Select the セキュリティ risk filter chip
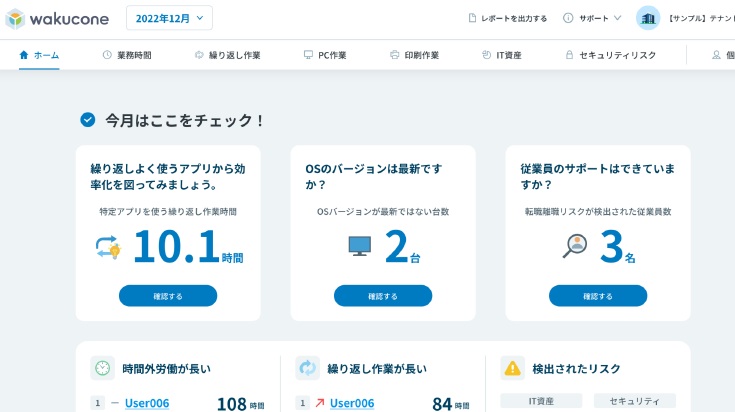 tap(635, 401)
